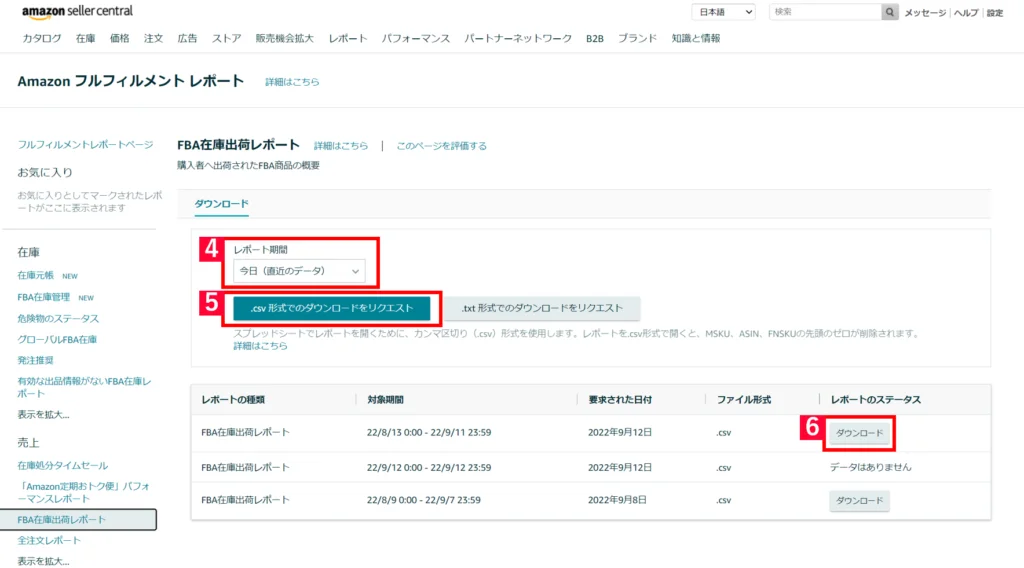The height and width of the screenshot is (568, 1024).
Task: Open the カタログ menu
Action: tap(42, 39)
